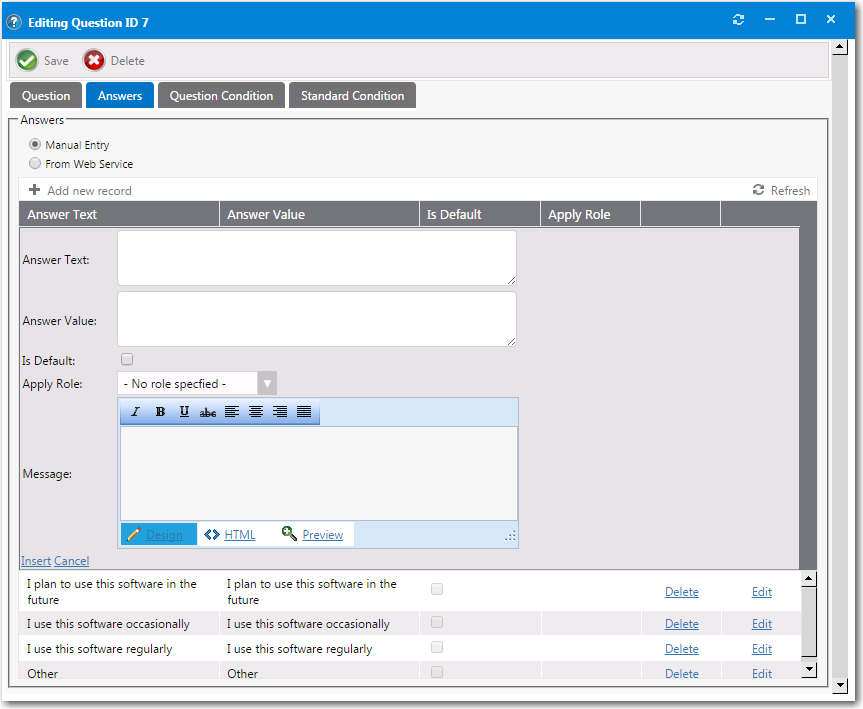Enable the Is Default checkbox
863x709 pixels.
(127, 359)
